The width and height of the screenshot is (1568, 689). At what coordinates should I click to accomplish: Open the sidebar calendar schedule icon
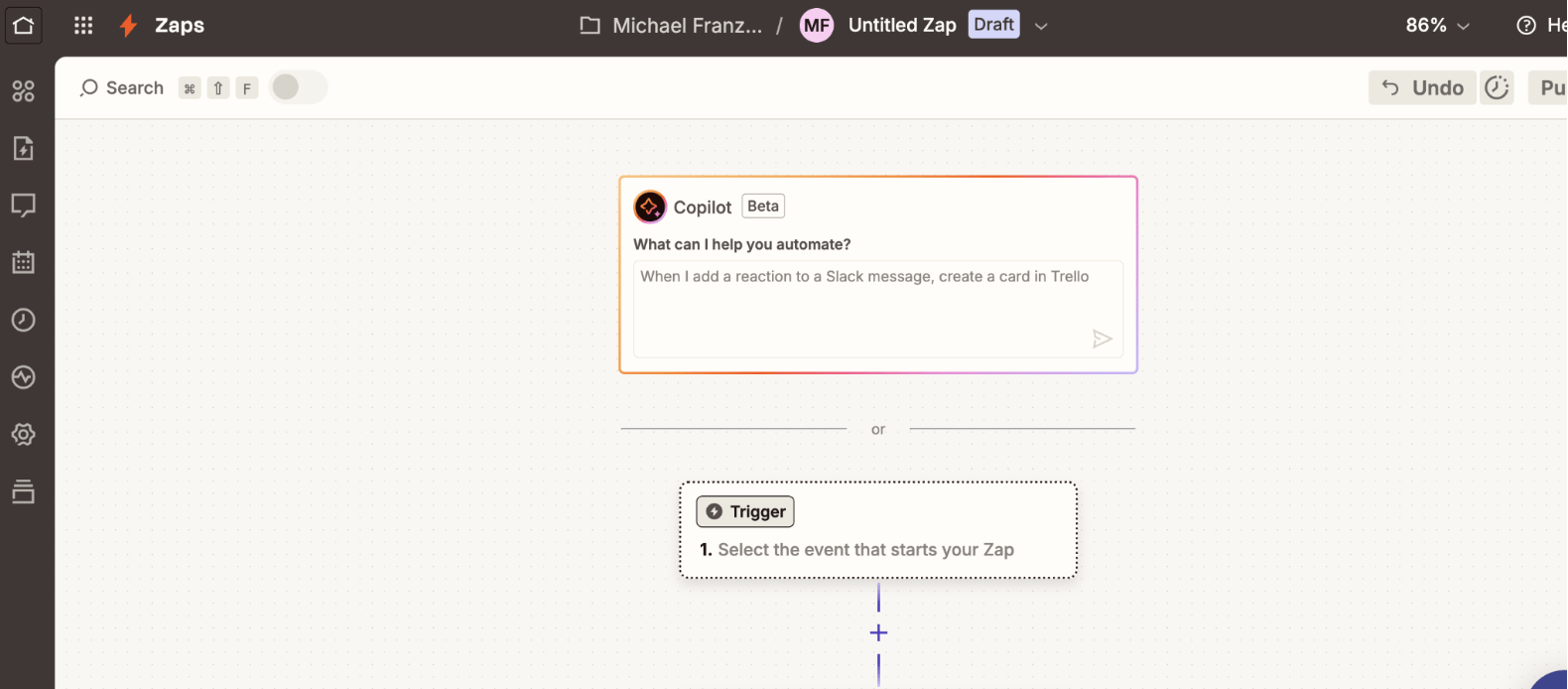24,262
